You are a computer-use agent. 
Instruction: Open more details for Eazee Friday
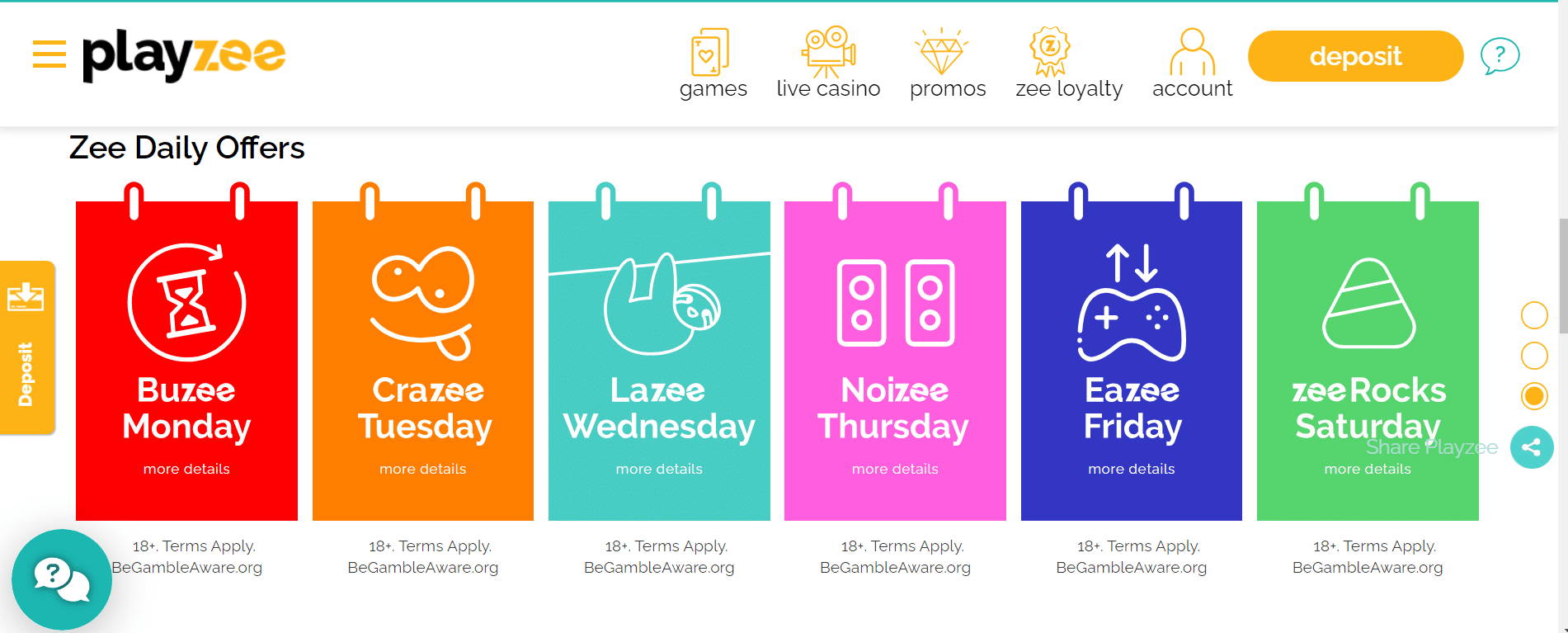coord(1131,469)
